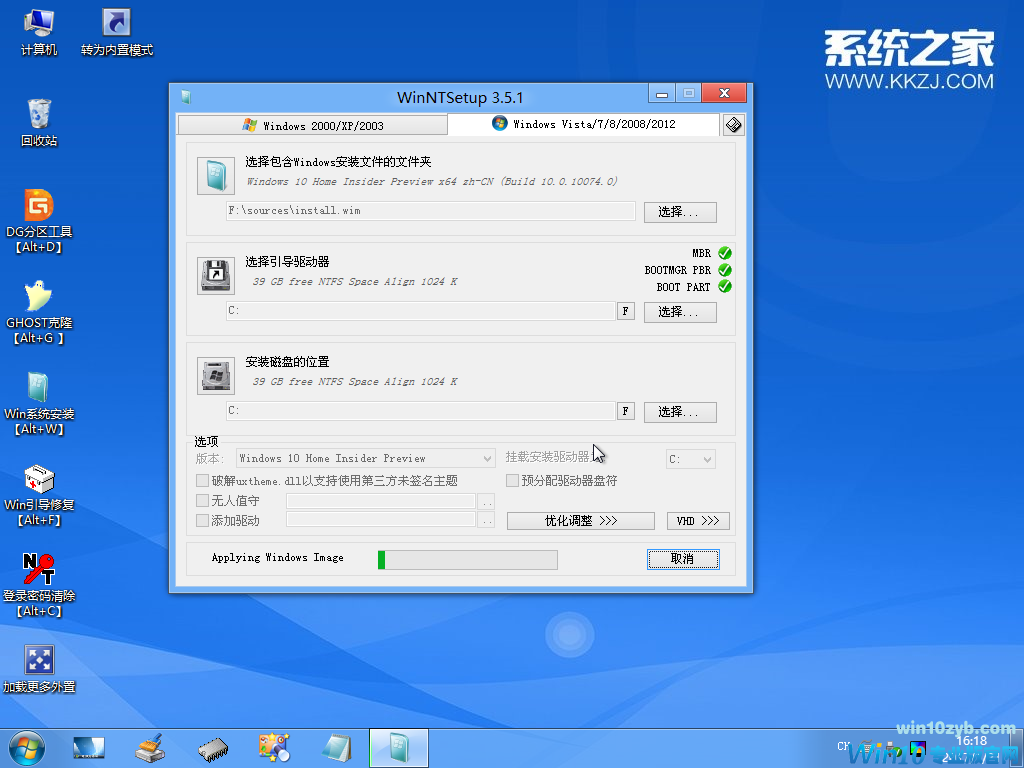Click the Applying Windows Image progress bar

click(x=466, y=559)
